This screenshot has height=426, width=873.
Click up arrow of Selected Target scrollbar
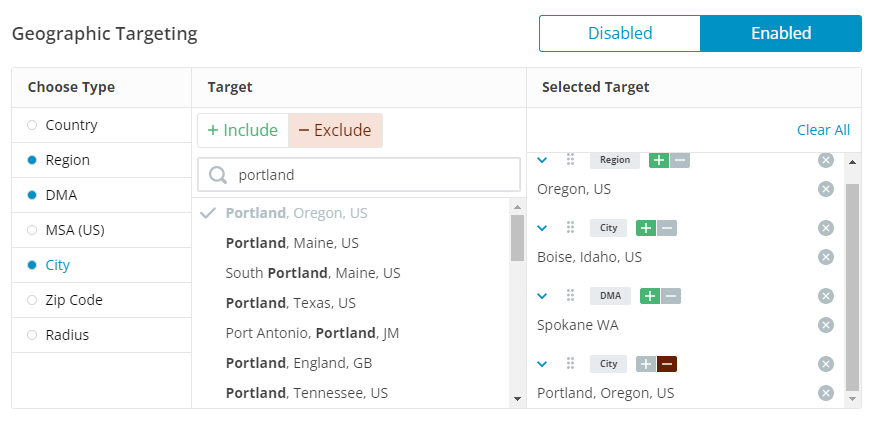pos(852,162)
